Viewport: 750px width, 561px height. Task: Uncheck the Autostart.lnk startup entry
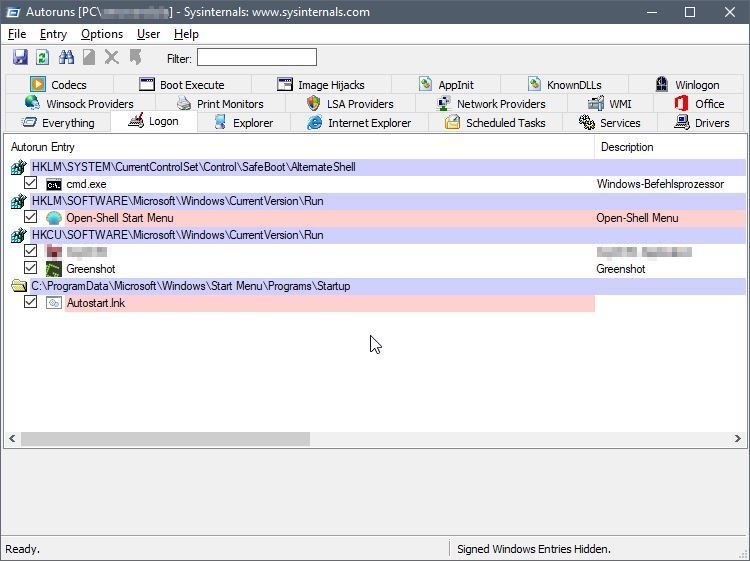click(x=31, y=302)
